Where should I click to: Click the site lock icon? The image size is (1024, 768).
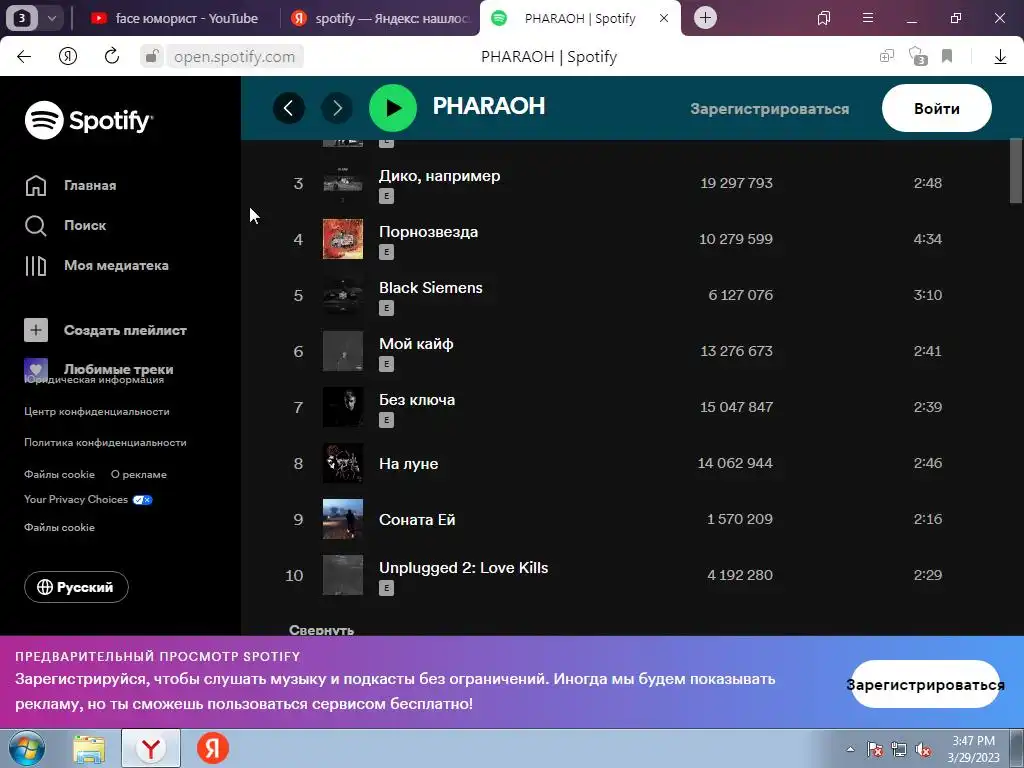[152, 56]
